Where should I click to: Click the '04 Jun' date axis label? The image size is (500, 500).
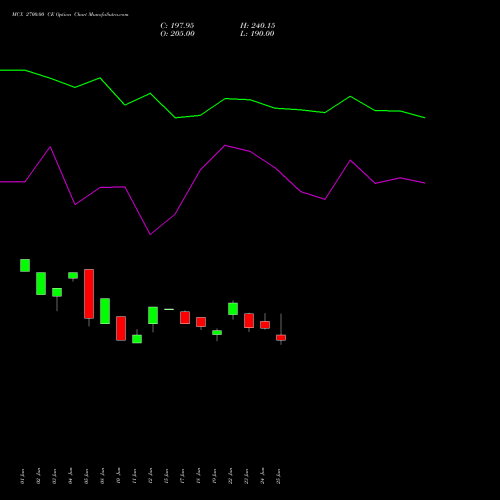(70, 476)
